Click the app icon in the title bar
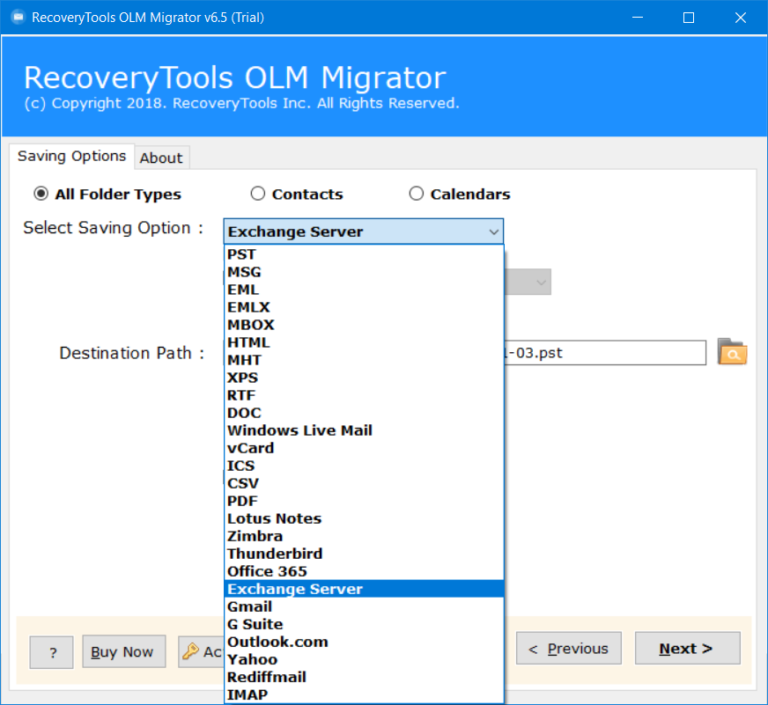 pos(17,17)
